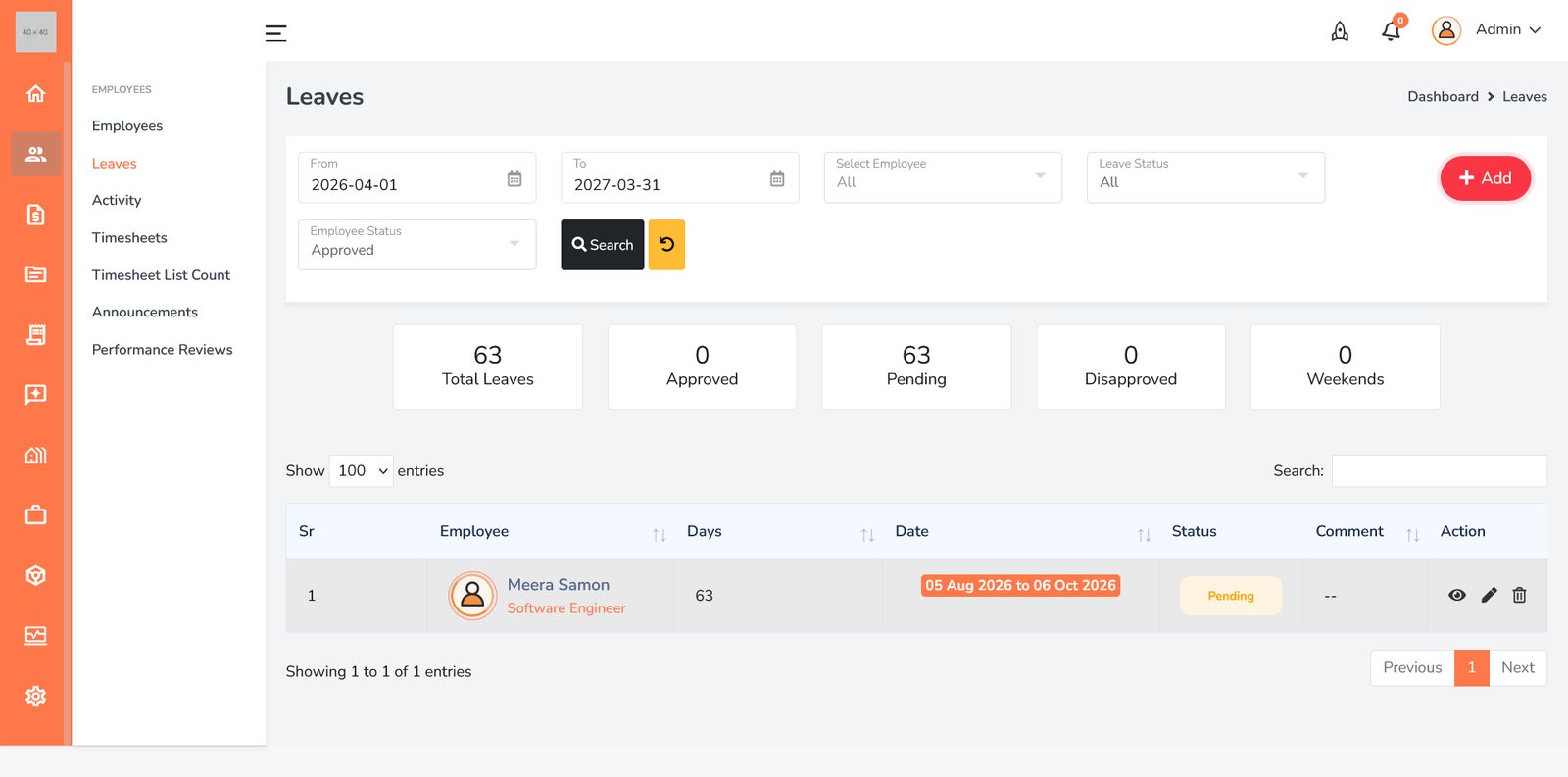Click the From date field

[416, 177]
